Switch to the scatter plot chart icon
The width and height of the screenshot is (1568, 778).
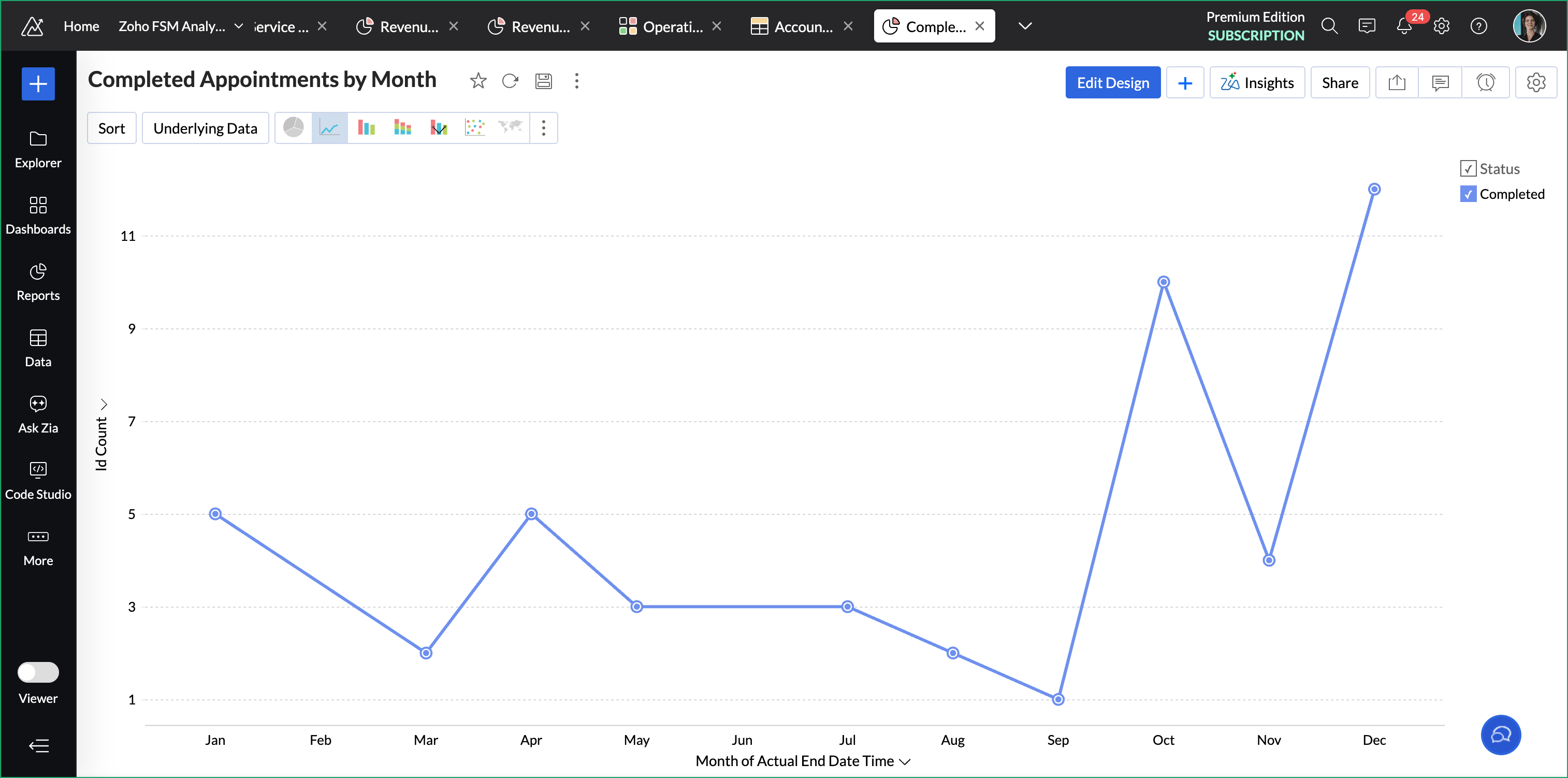(474, 128)
